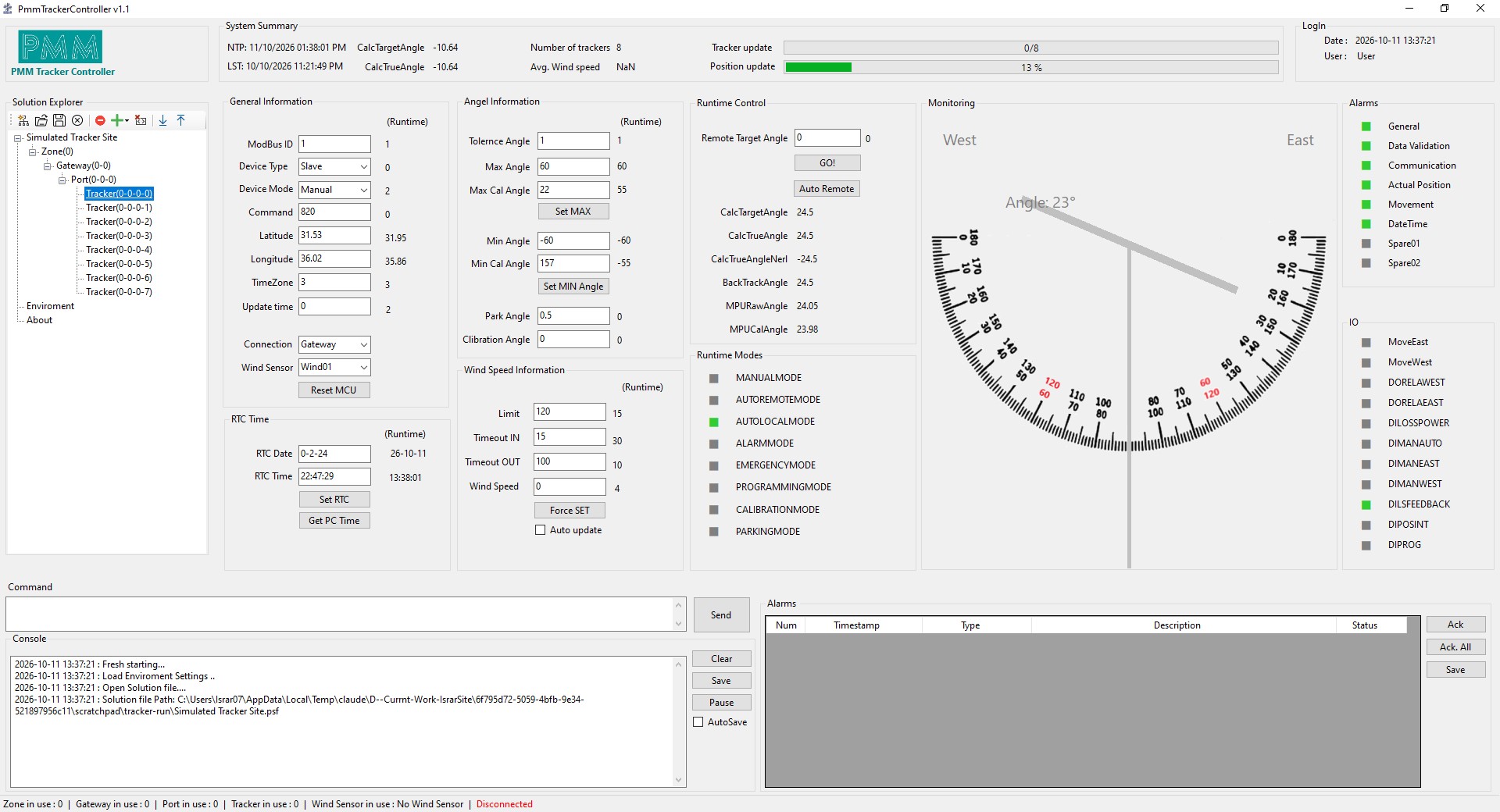Click the DILSFEEDBACK green indicator

pos(1366,504)
